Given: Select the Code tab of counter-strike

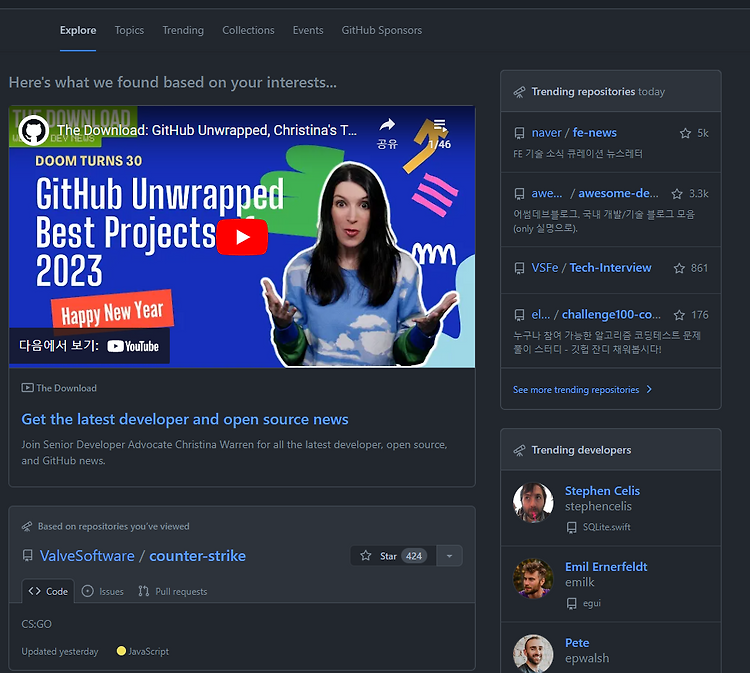Looking at the screenshot, I should tap(48, 591).
